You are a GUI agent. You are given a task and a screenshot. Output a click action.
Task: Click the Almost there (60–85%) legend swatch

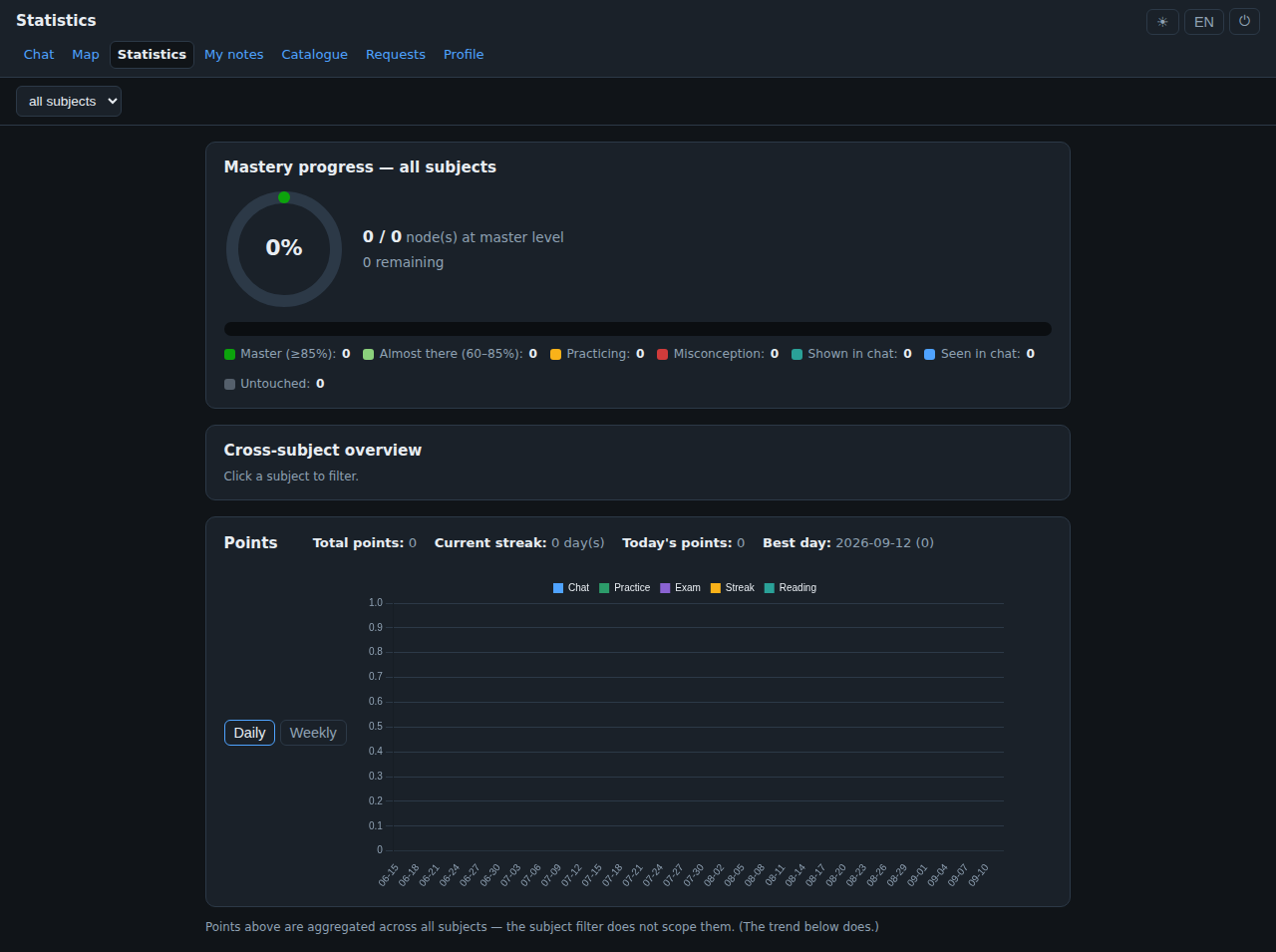coord(369,355)
